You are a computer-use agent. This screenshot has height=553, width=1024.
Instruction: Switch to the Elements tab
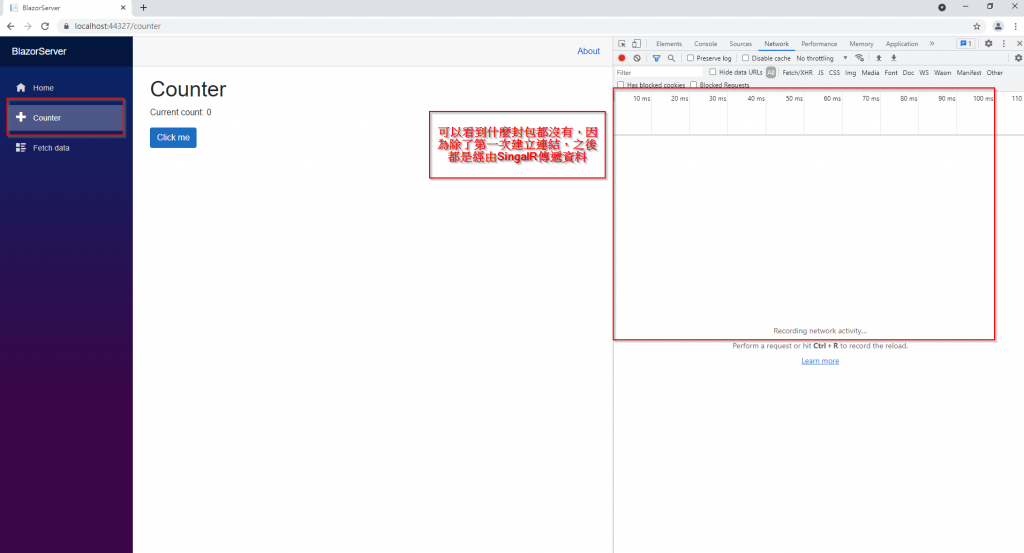tap(669, 44)
